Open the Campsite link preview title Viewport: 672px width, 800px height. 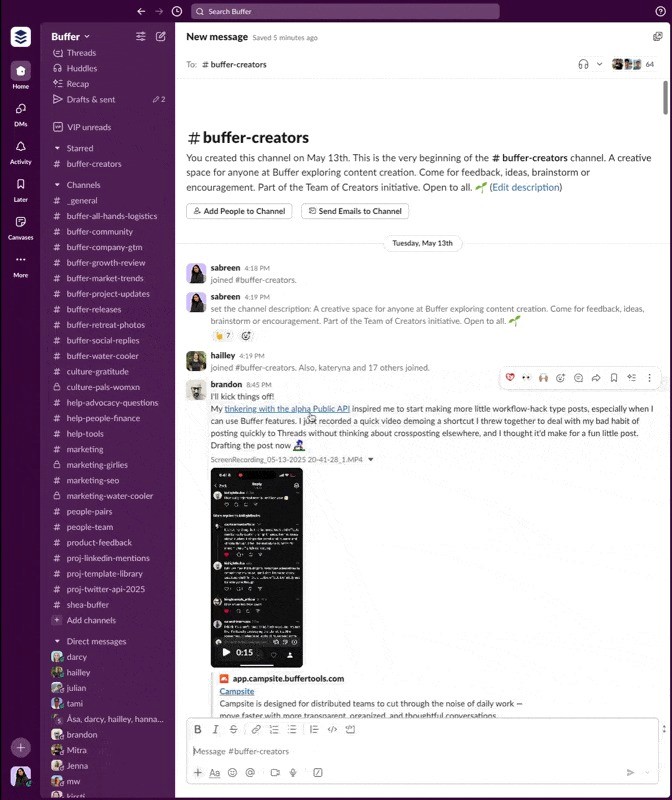coord(237,691)
